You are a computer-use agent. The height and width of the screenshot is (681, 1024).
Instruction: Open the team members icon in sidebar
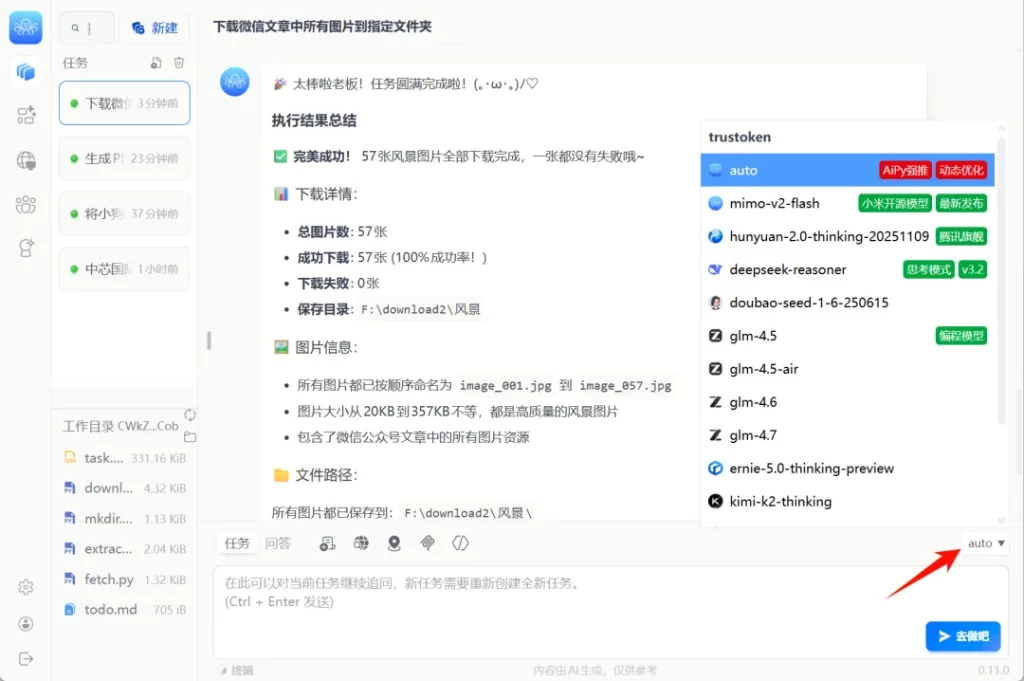tap(26, 205)
